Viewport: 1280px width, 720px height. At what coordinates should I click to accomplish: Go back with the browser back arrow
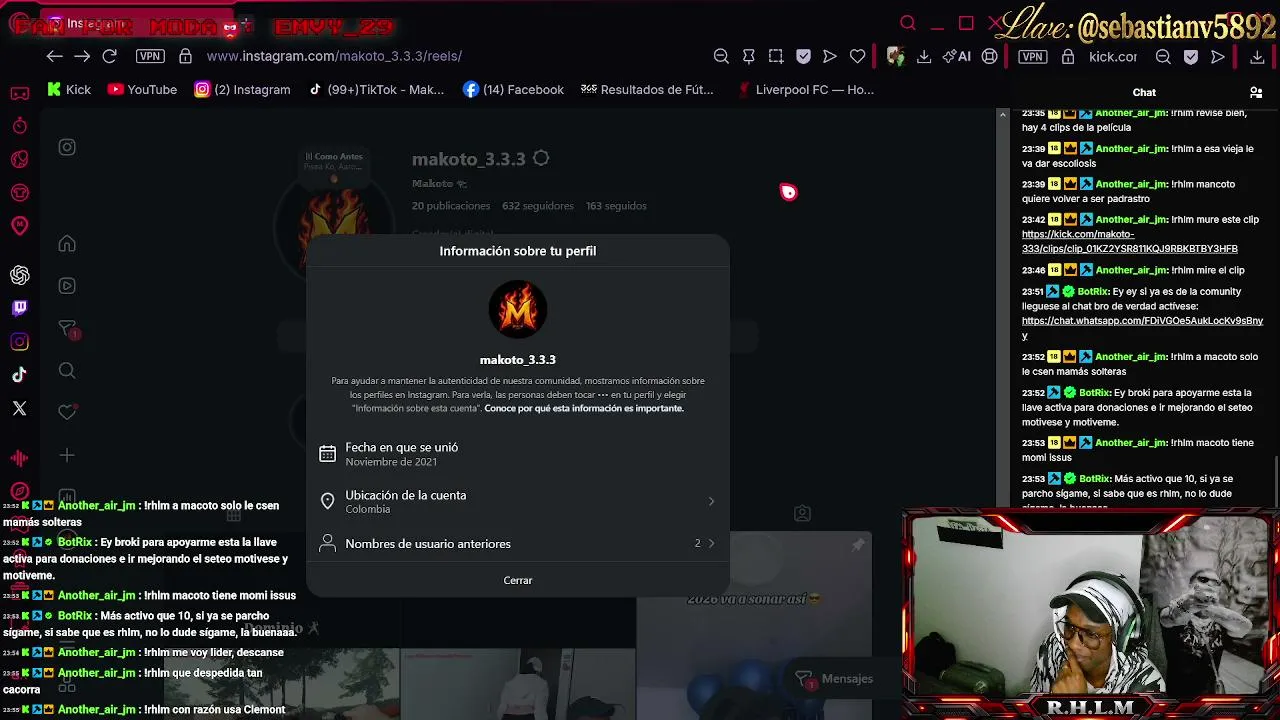pyautogui.click(x=54, y=56)
